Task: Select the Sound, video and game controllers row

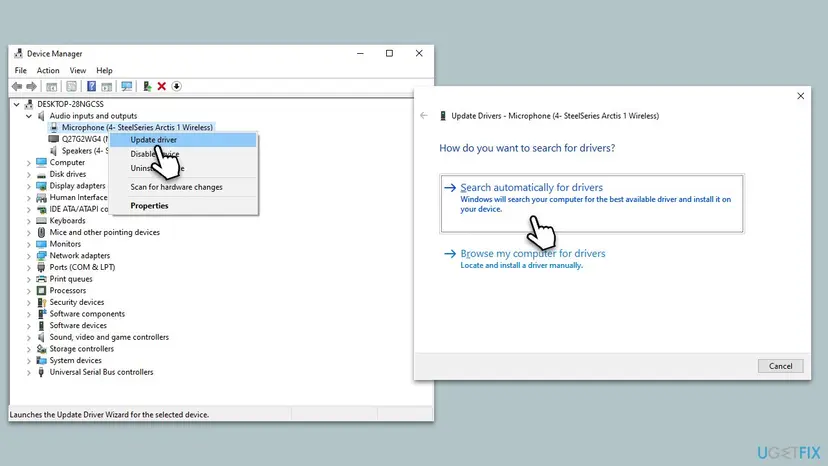Action: tap(109, 337)
